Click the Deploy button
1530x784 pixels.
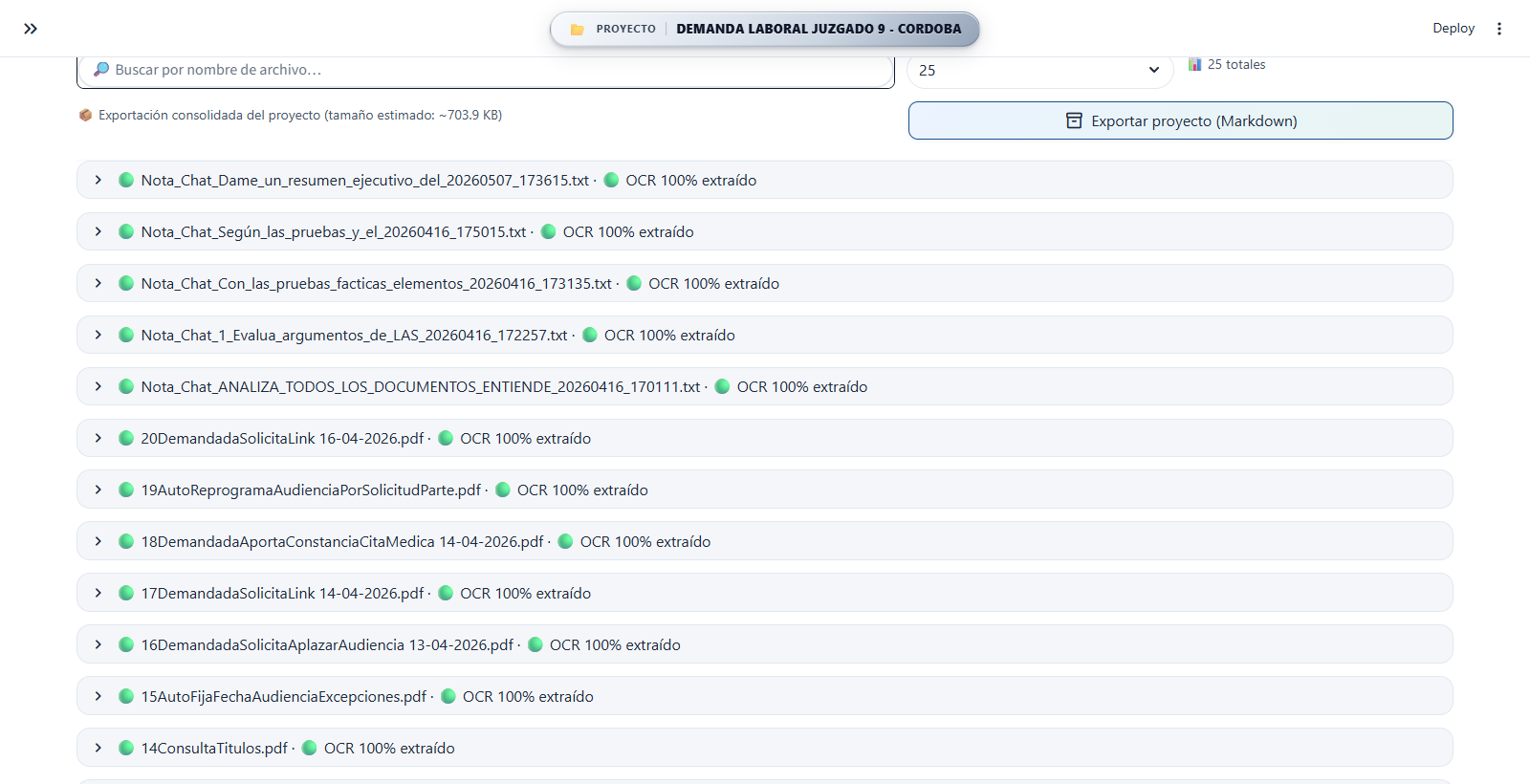click(1453, 29)
